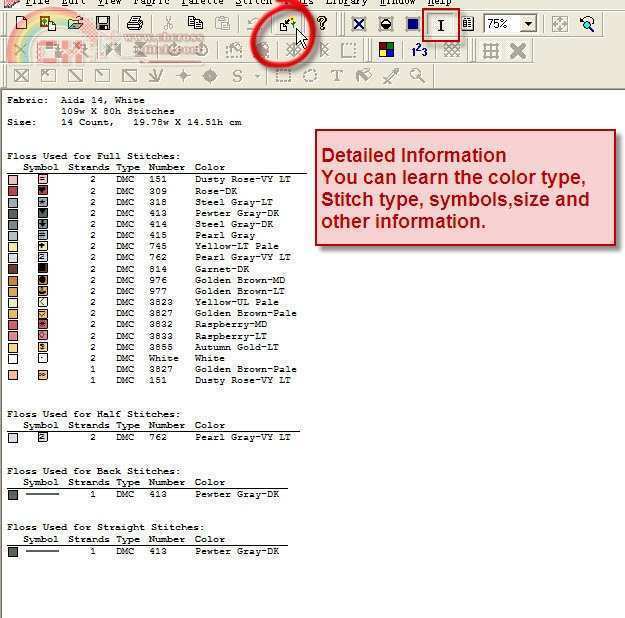Click Pewter Gray-DK swatch under Straight Stitches
This screenshot has height=618, width=625.
[13, 552]
